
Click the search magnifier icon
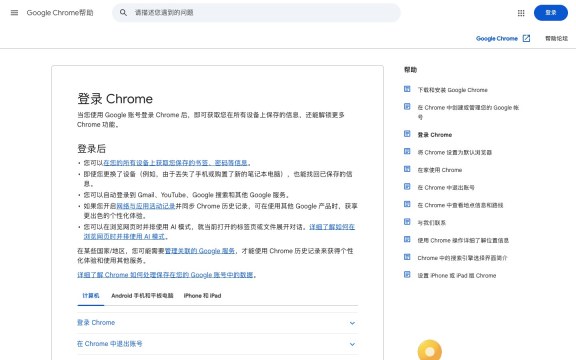(x=123, y=13)
